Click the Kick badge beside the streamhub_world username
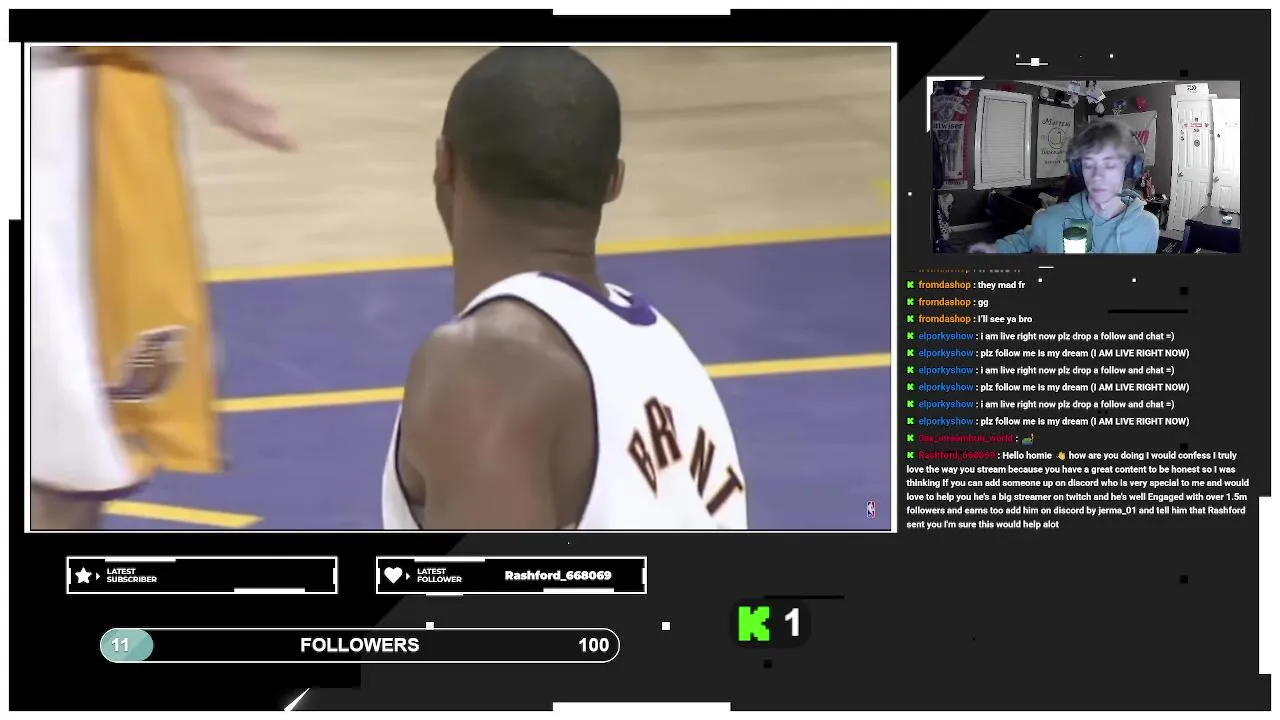This screenshot has width=1280, height=720. pyautogui.click(x=910, y=438)
